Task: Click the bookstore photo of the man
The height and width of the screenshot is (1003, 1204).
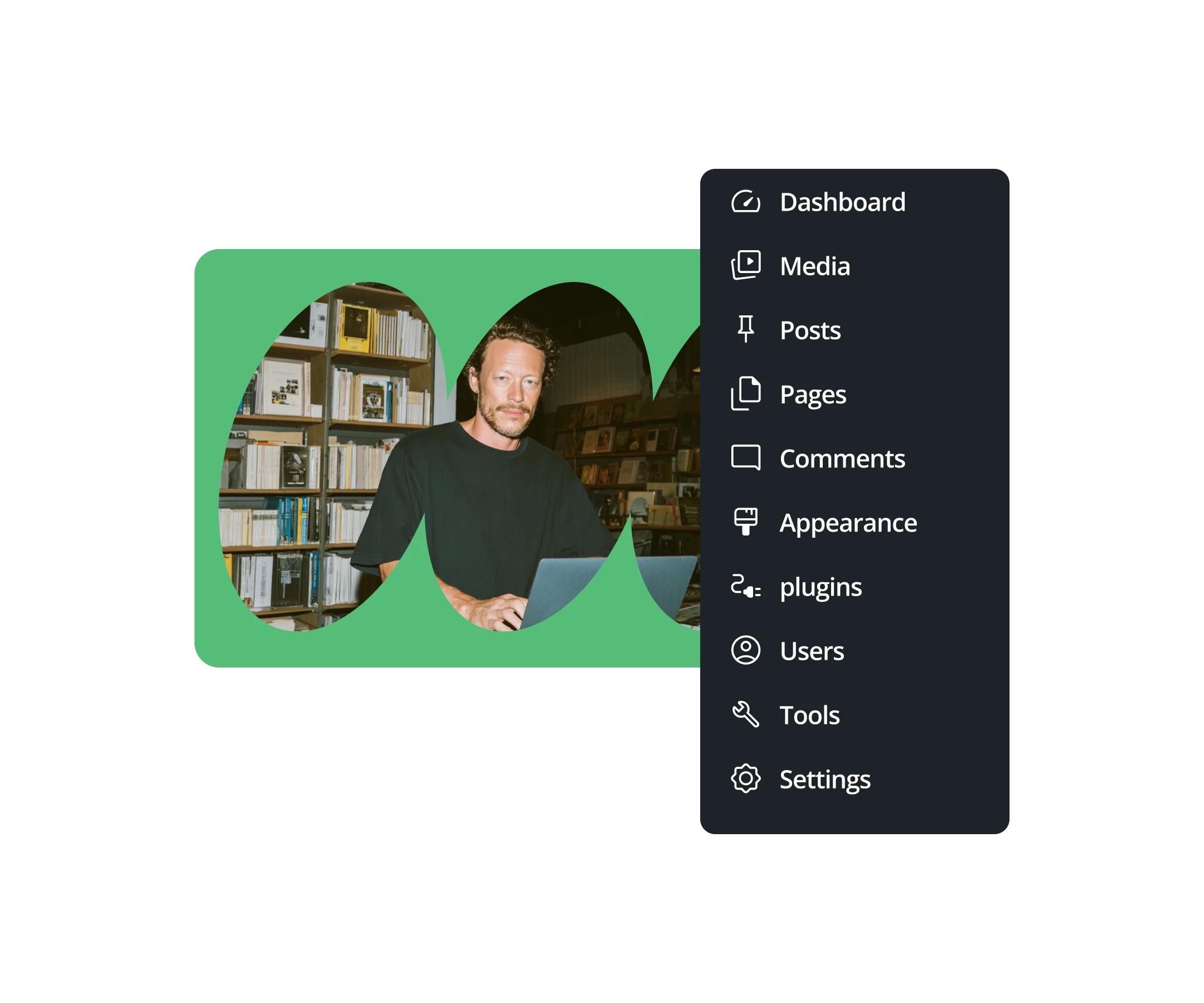Action: 459,457
